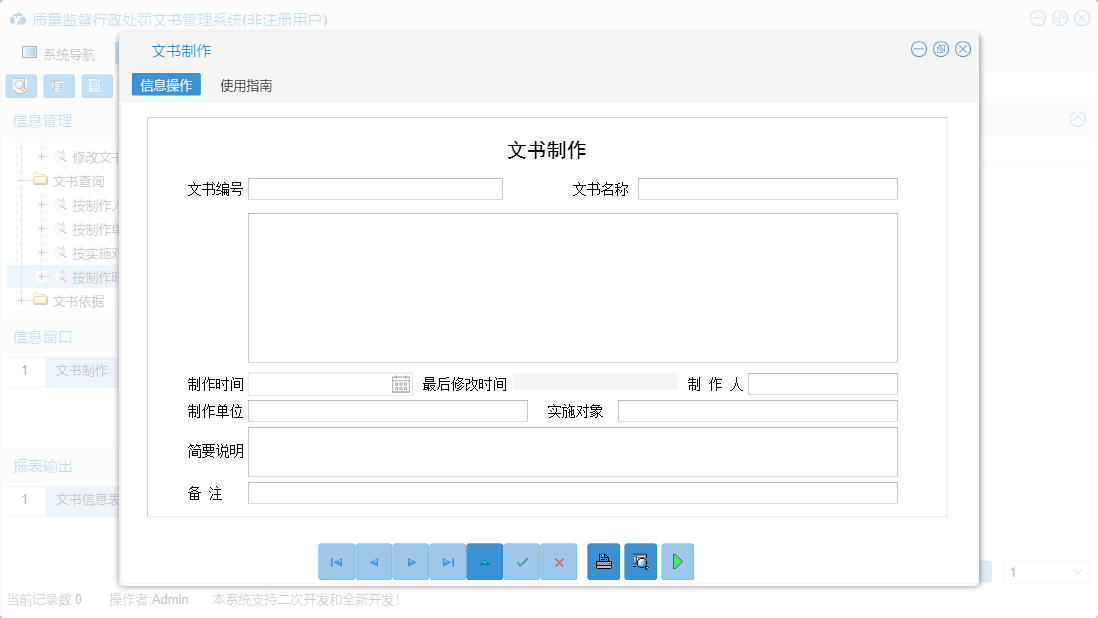Jump to last record
1098x618 pixels.
click(448, 561)
